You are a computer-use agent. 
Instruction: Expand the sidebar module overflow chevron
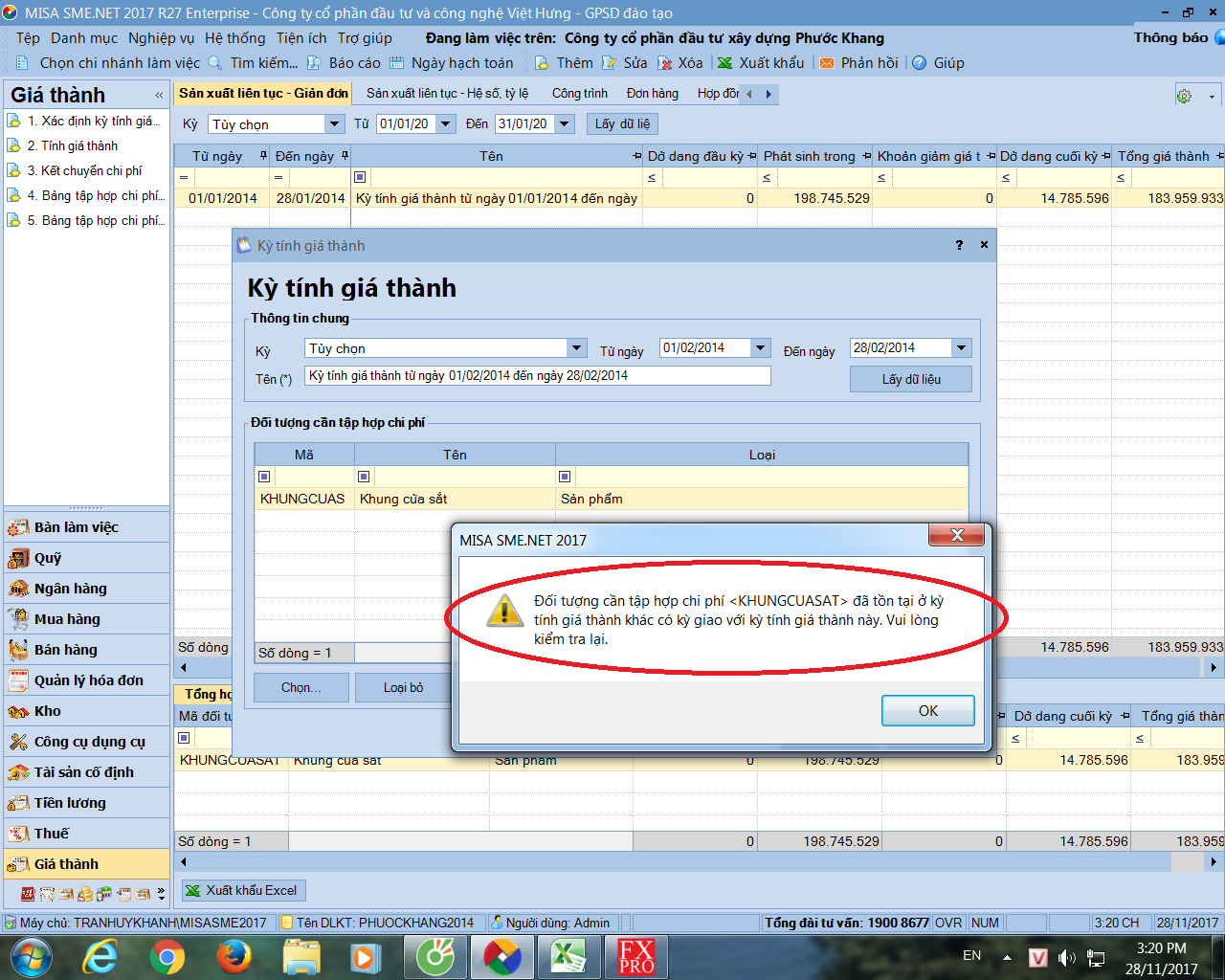pos(161,894)
